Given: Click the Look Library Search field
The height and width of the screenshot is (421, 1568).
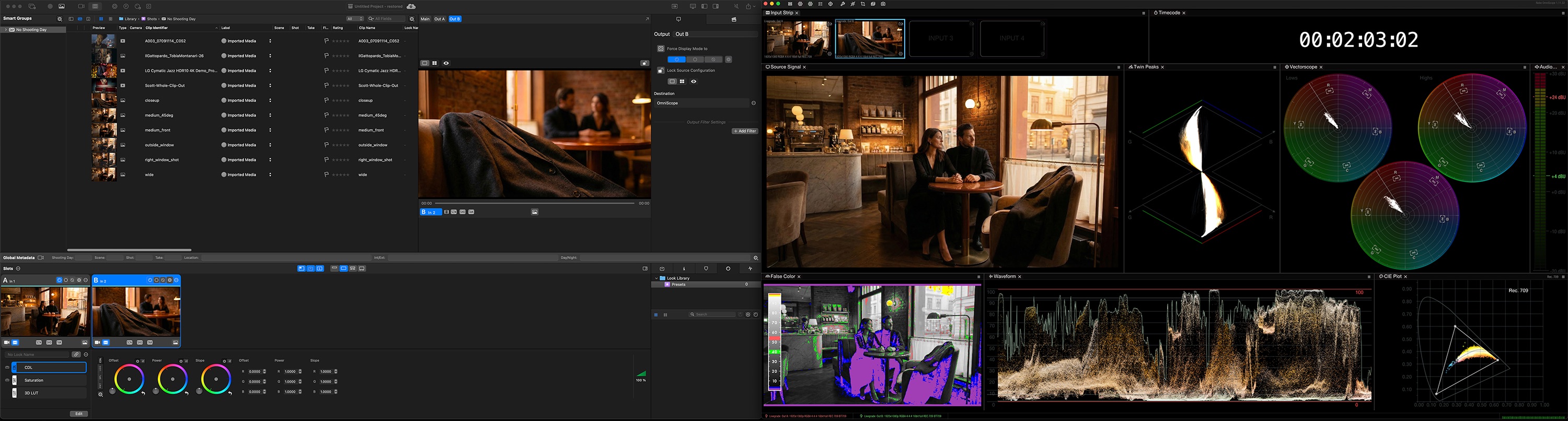Looking at the screenshot, I should pos(713,314).
